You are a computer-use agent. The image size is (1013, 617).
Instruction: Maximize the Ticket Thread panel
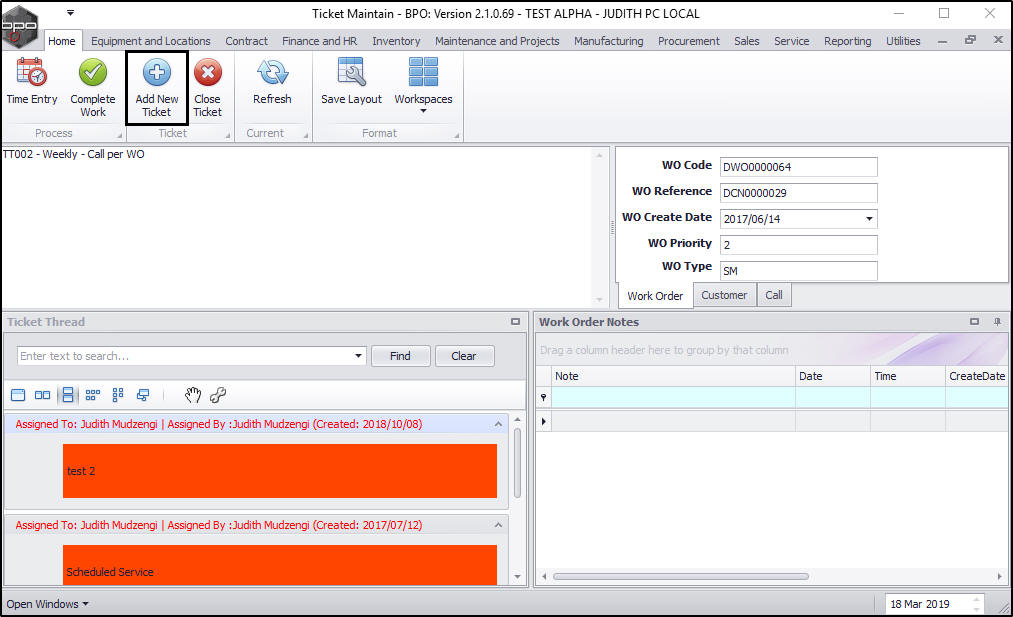(515, 322)
